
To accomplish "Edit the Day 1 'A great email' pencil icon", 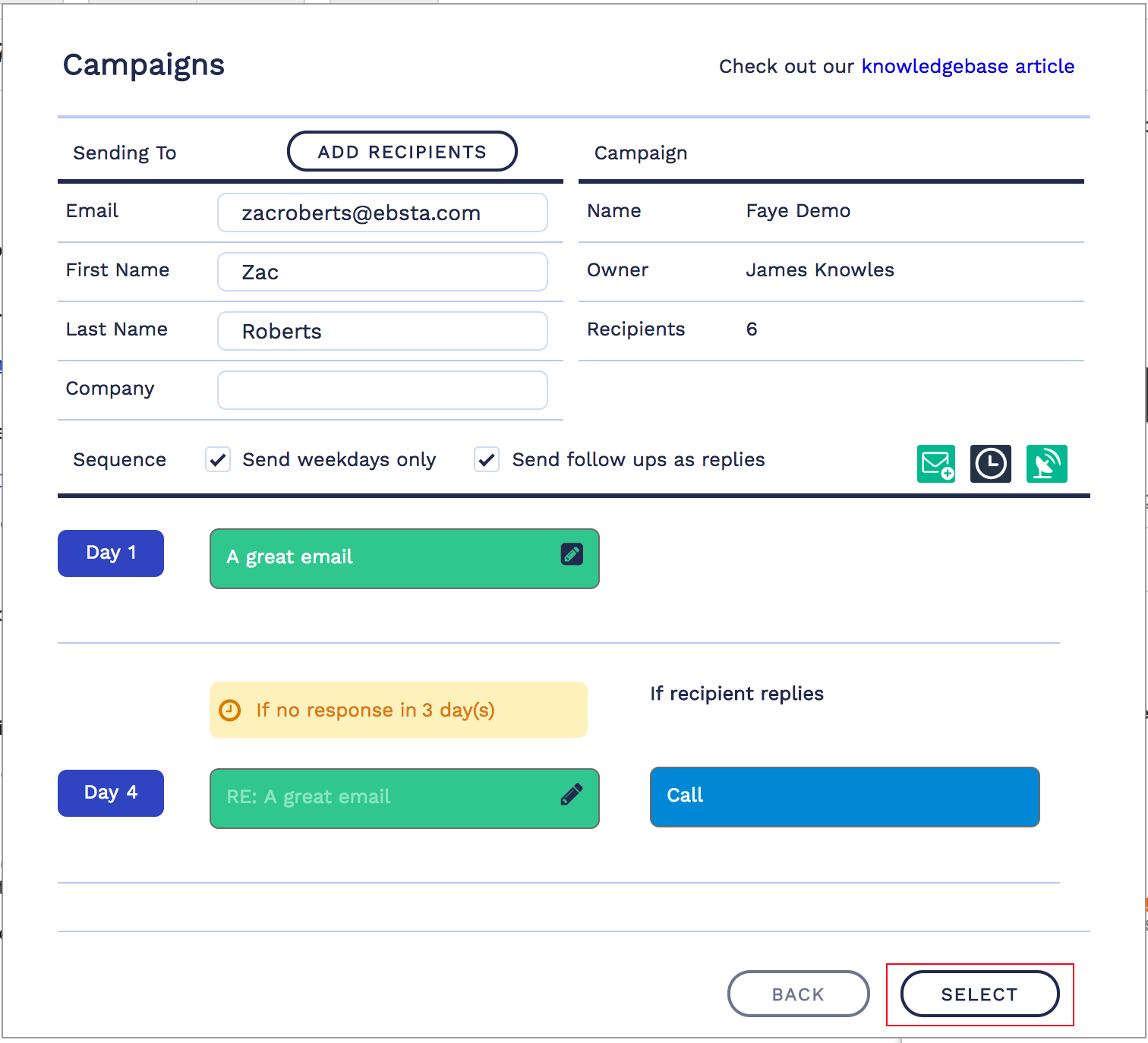I will click(572, 555).
